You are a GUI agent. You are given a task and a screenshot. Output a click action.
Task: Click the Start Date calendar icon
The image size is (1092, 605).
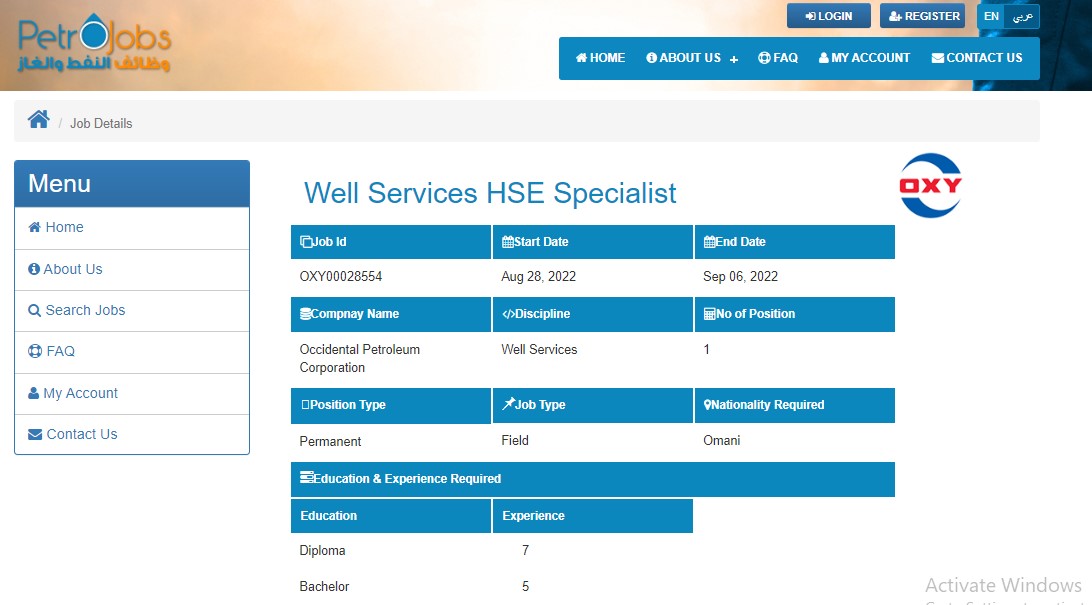pyautogui.click(x=508, y=242)
